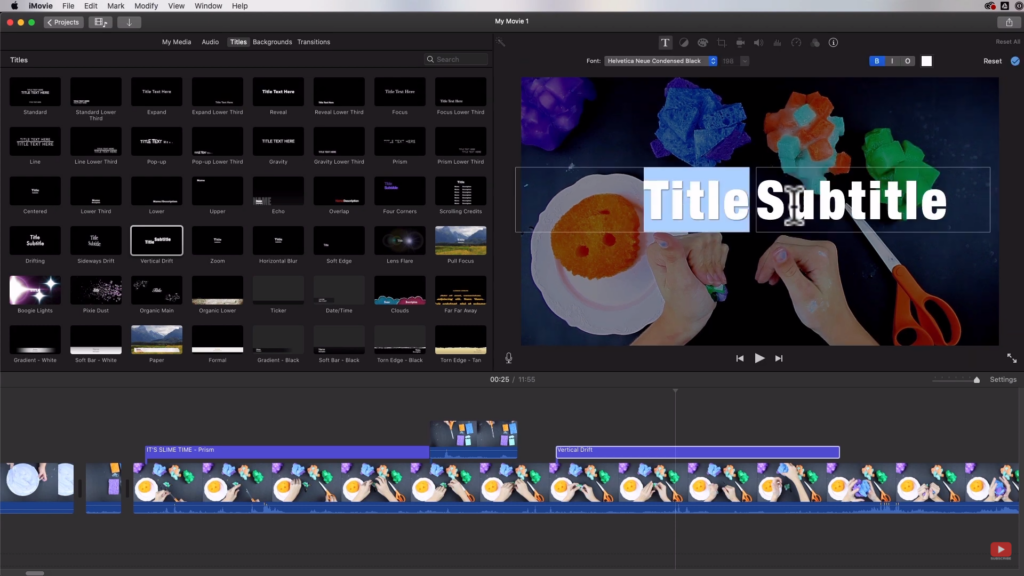Screen dimensions: 1024x576
Task: Select the Reveal title thumbnail
Action: click(x=278, y=91)
